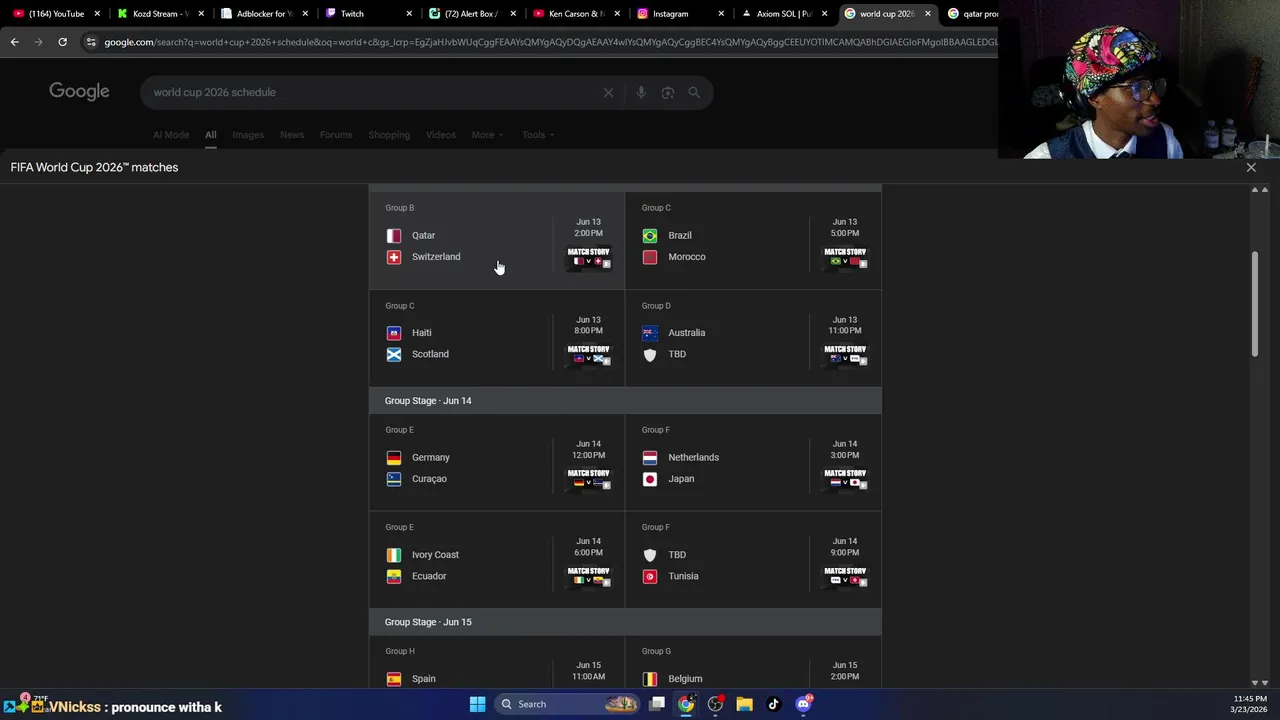Click the Brazil flag icon
This screenshot has height=720, width=1280.
tap(650, 236)
